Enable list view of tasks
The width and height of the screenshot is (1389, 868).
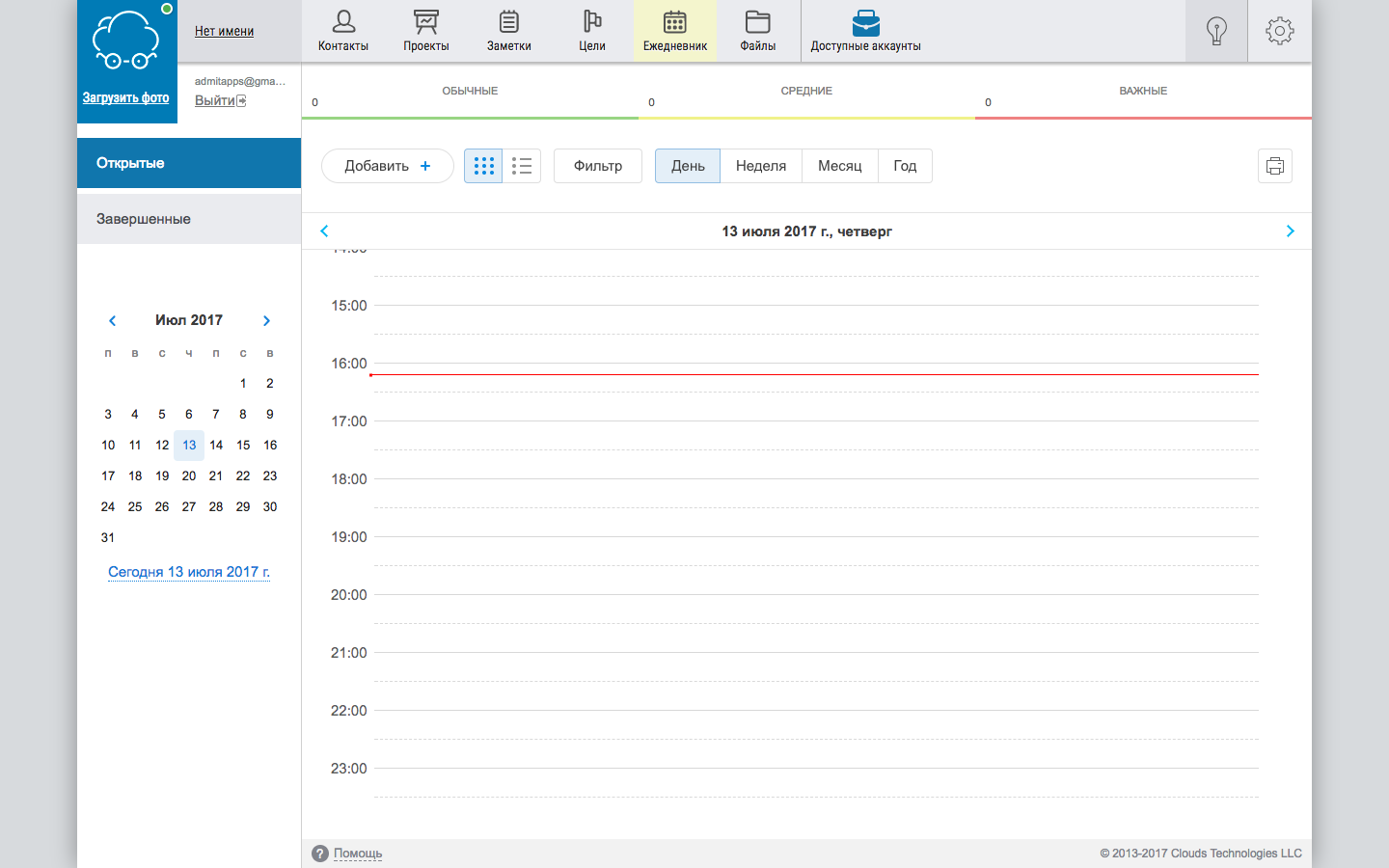(x=522, y=165)
